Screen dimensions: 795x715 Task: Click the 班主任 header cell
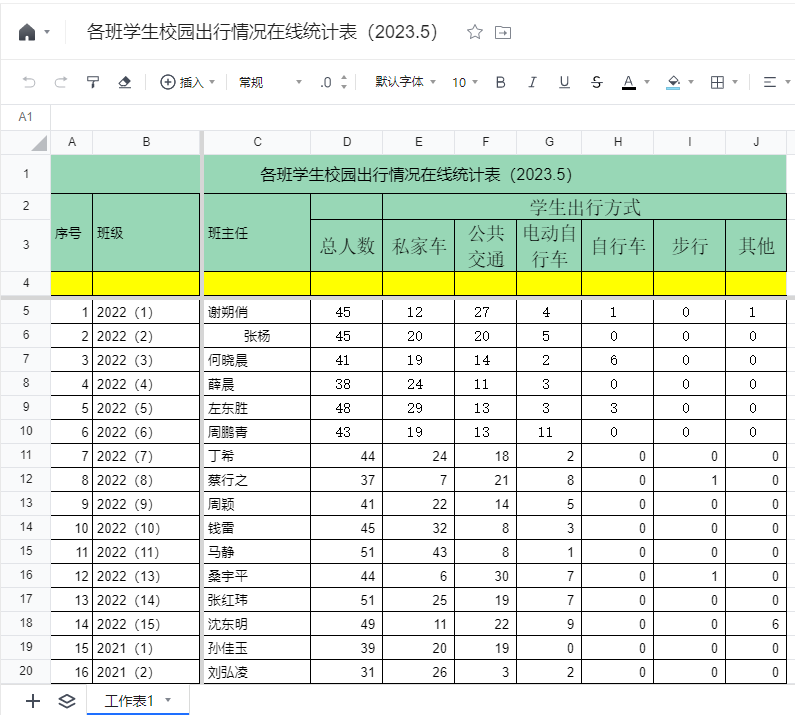pyautogui.click(x=257, y=233)
